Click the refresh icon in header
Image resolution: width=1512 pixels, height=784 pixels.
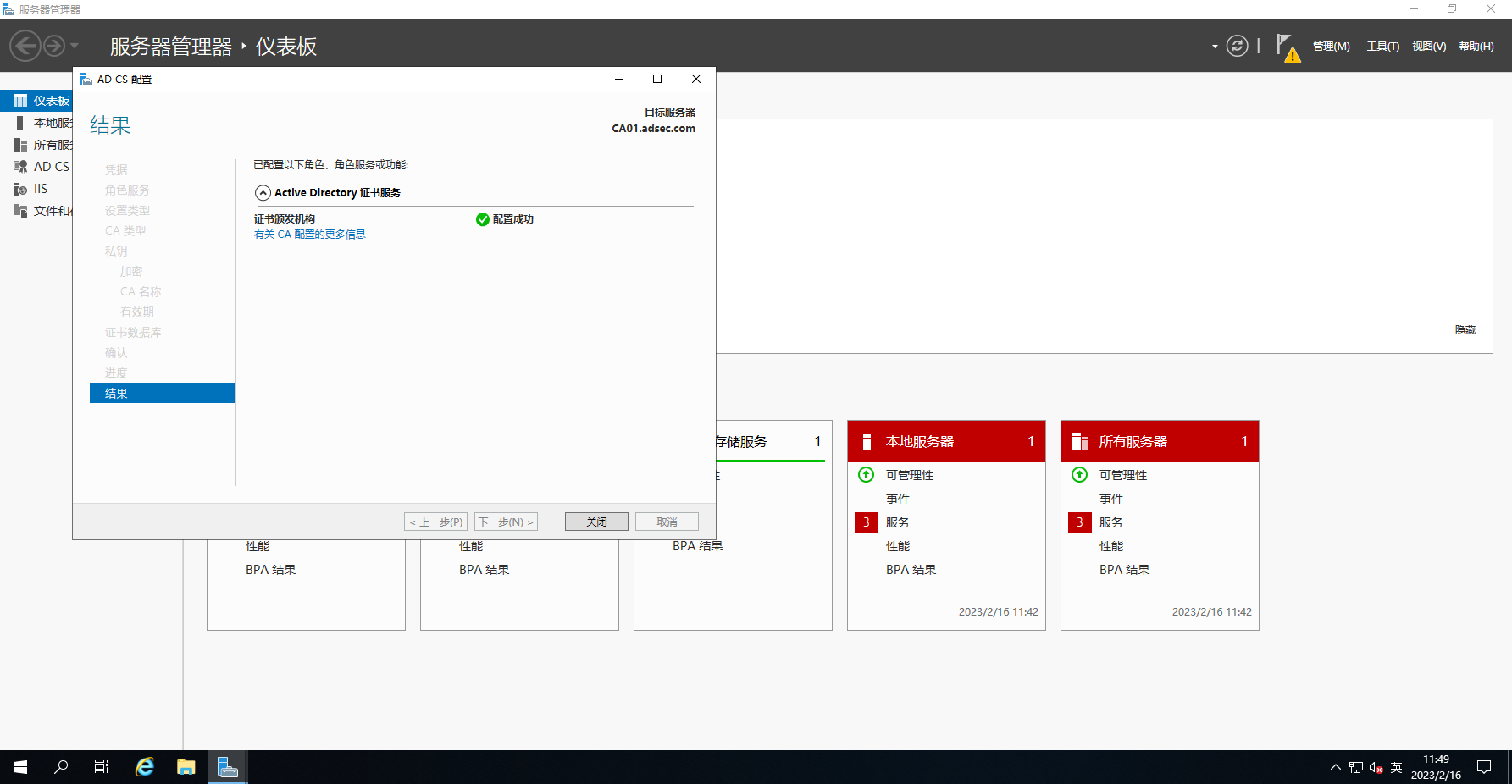(x=1237, y=46)
